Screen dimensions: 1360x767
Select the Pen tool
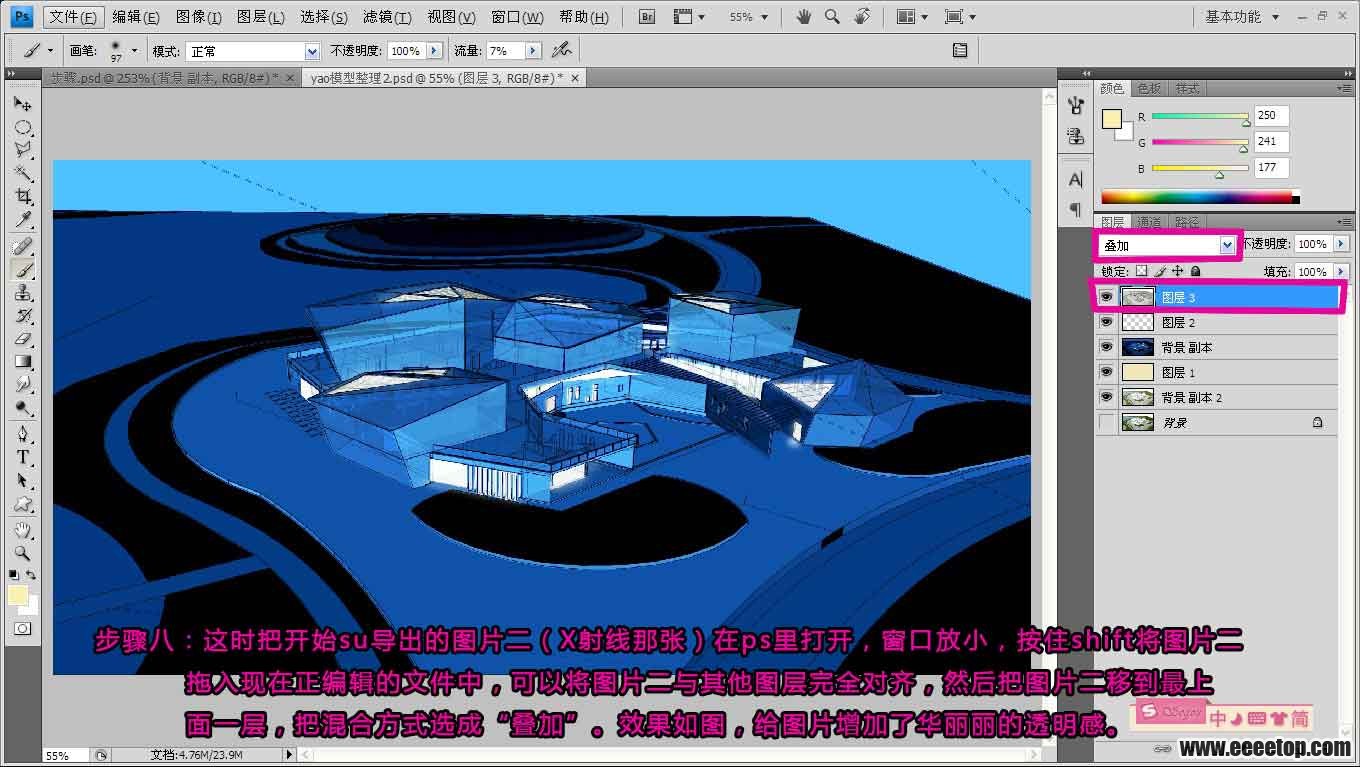(23, 434)
